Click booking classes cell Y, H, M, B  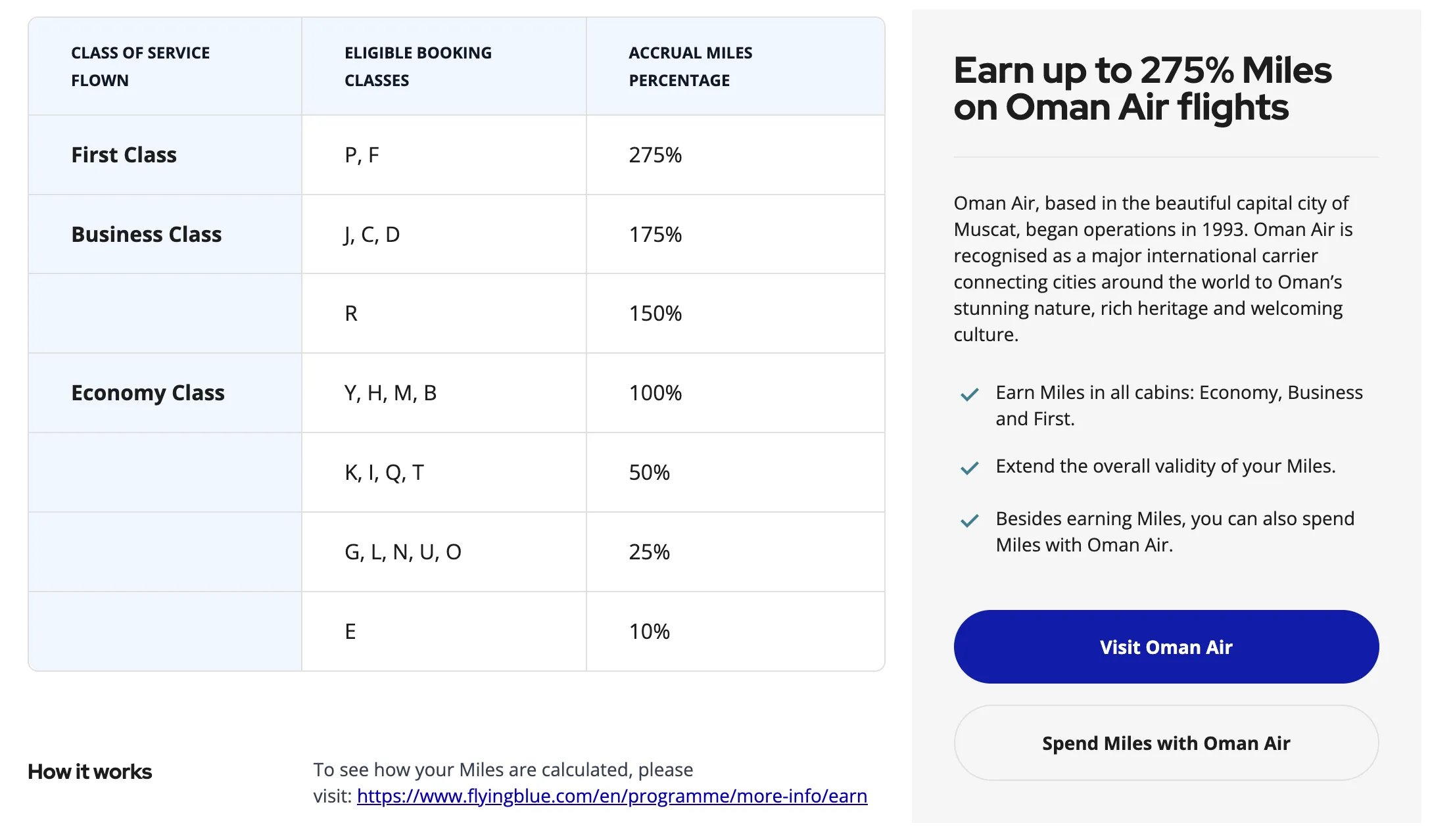coord(444,392)
